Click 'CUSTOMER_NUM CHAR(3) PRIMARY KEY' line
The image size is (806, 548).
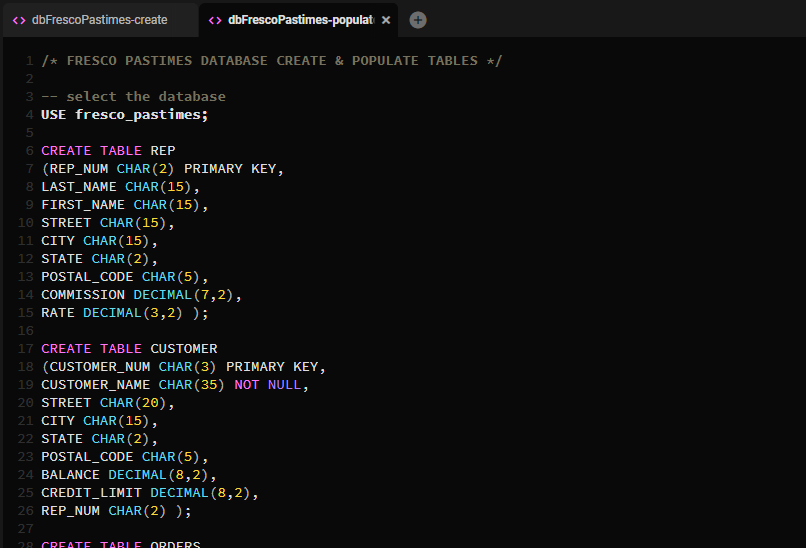[184, 367]
